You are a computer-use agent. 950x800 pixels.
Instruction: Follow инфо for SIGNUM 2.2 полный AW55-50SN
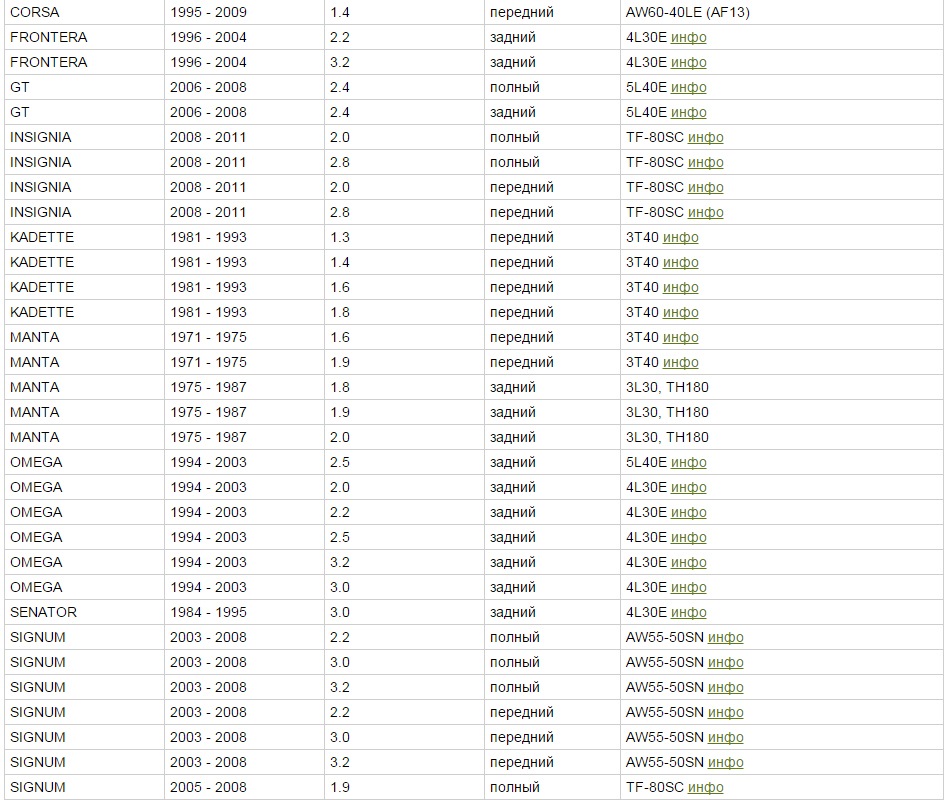point(725,638)
